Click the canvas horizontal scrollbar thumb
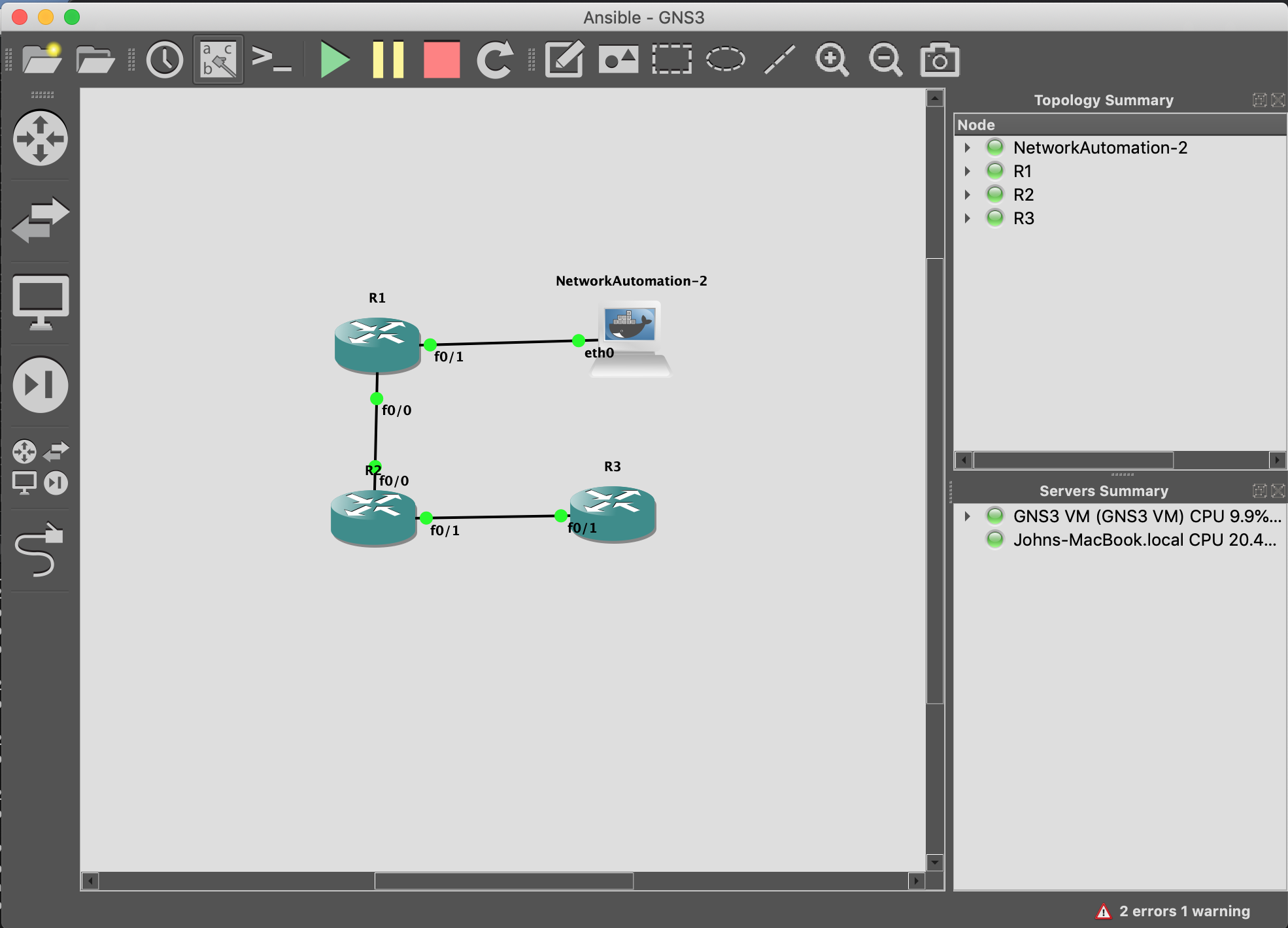 (503, 881)
